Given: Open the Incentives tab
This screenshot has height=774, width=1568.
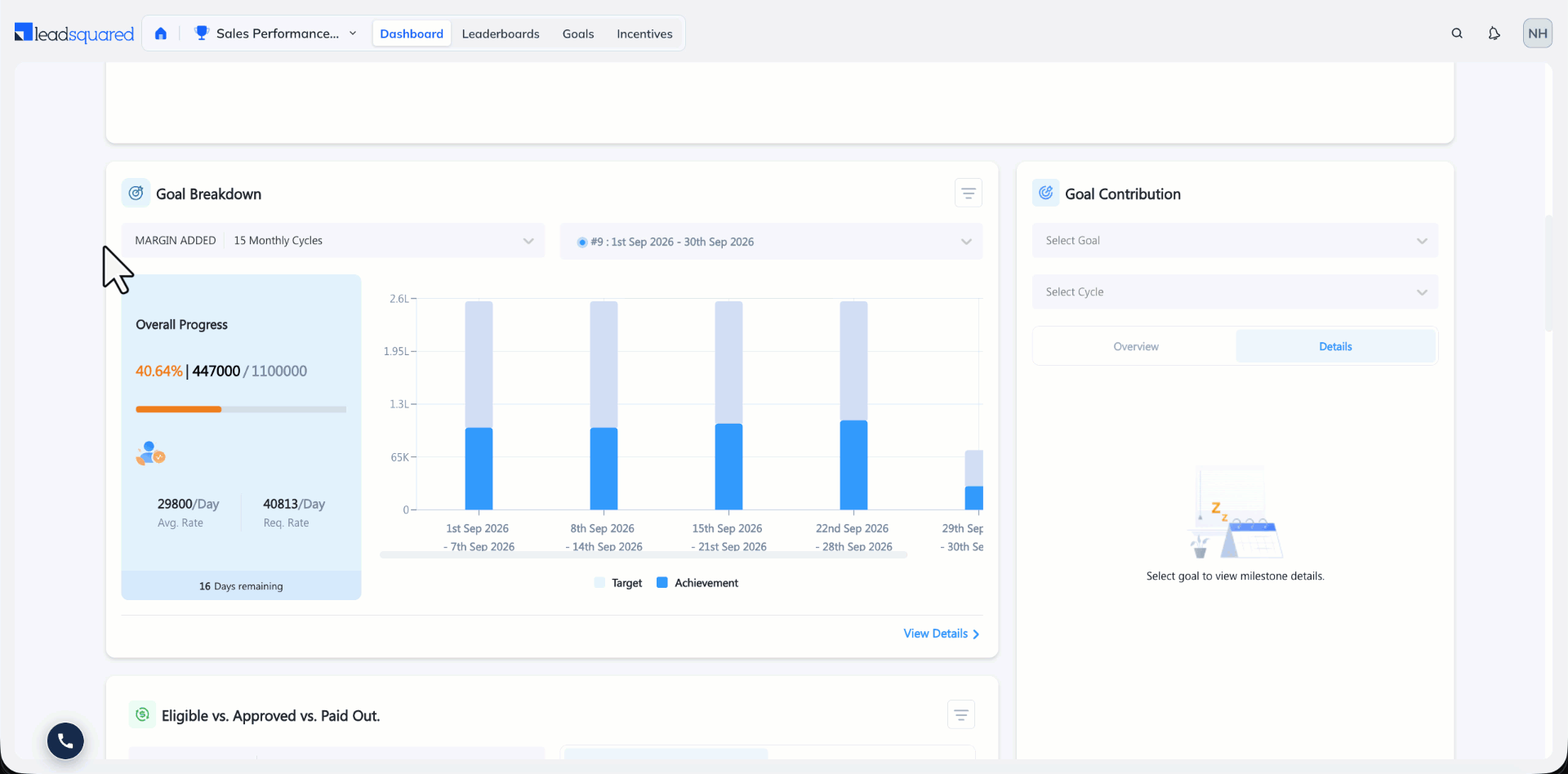Looking at the screenshot, I should click(x=644, y=33).
